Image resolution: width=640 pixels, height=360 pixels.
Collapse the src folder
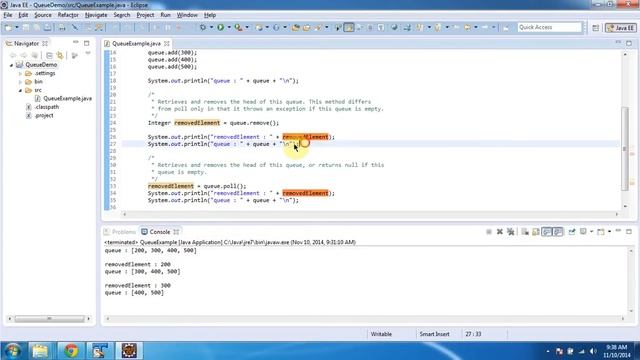pos(20,90)
